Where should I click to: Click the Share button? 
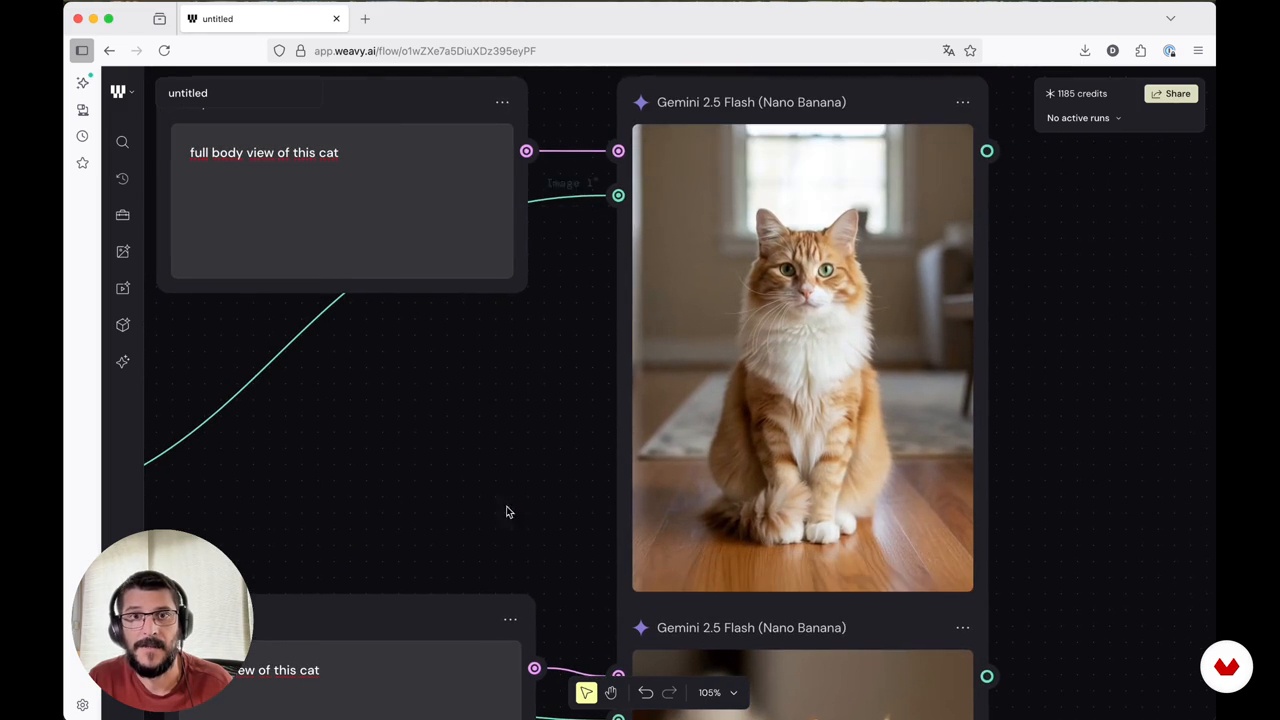1171,94
